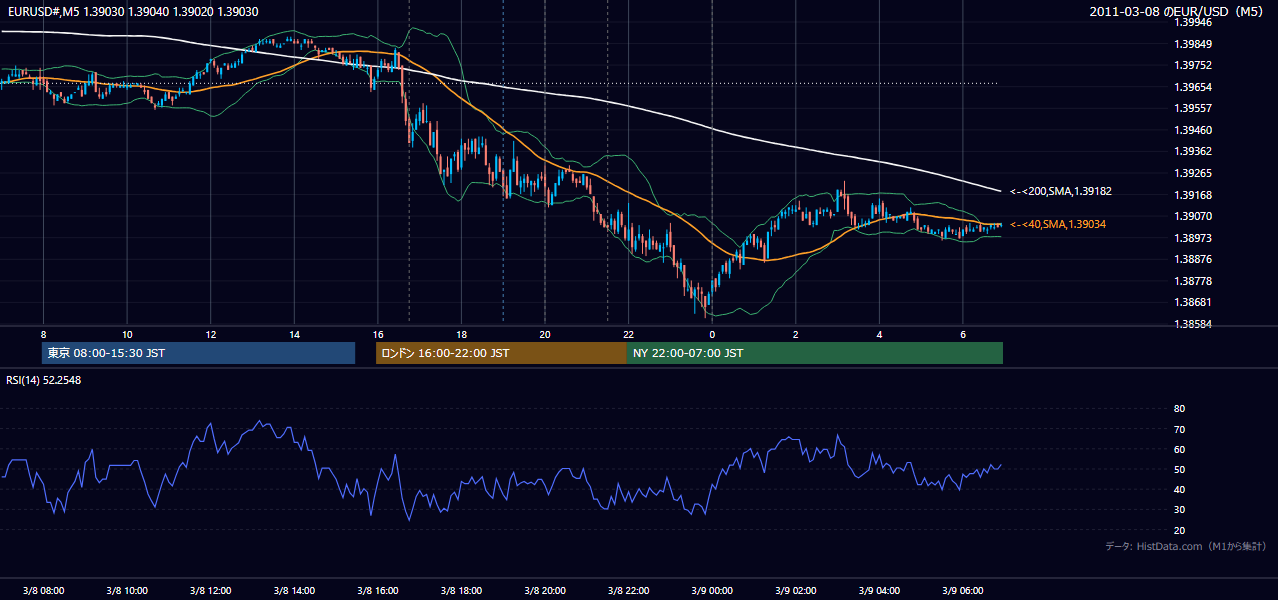Click RSI scale level 40

tap(1179, 490)
